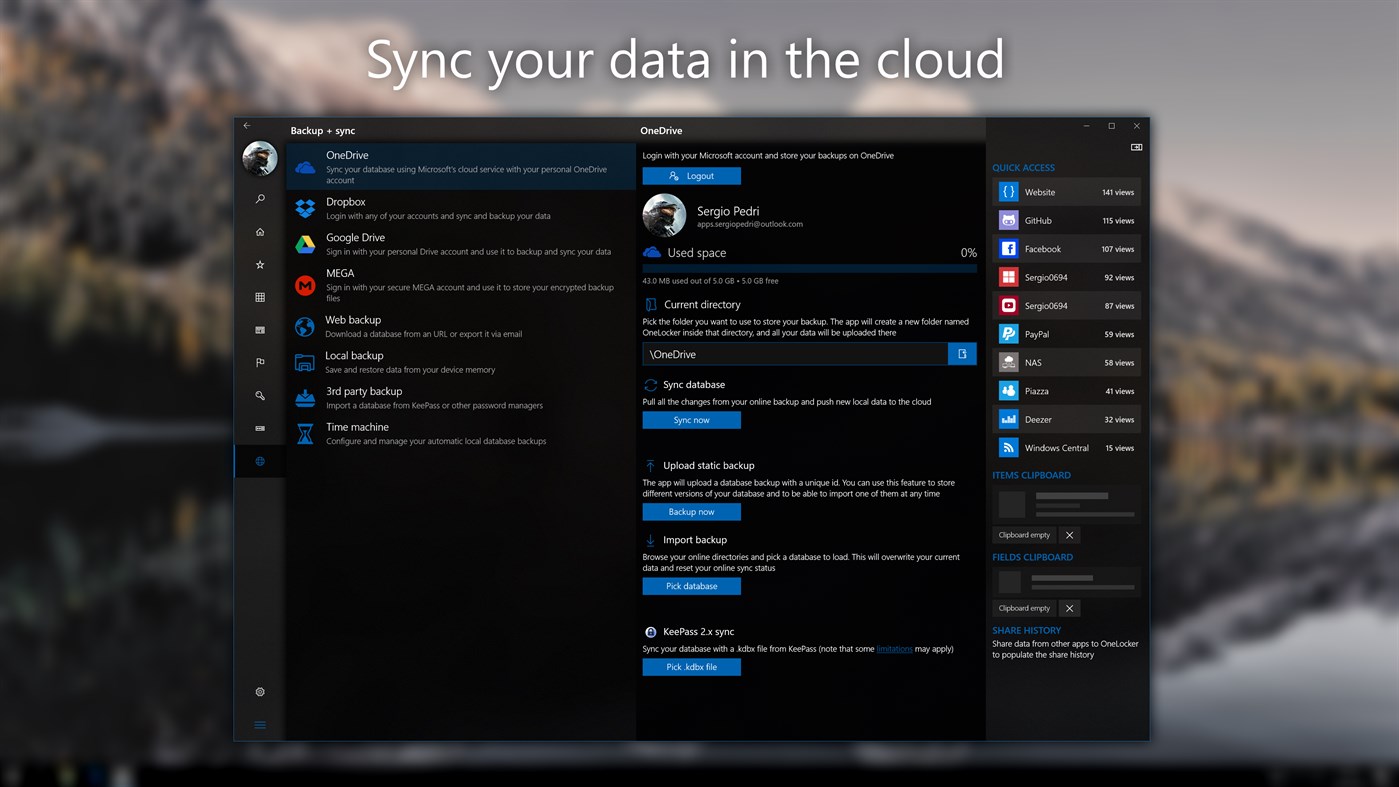Select MEGA encrypted backup option
This screenshot has width=1399, height=787.
pyautogui.click(x=461, y=285)
